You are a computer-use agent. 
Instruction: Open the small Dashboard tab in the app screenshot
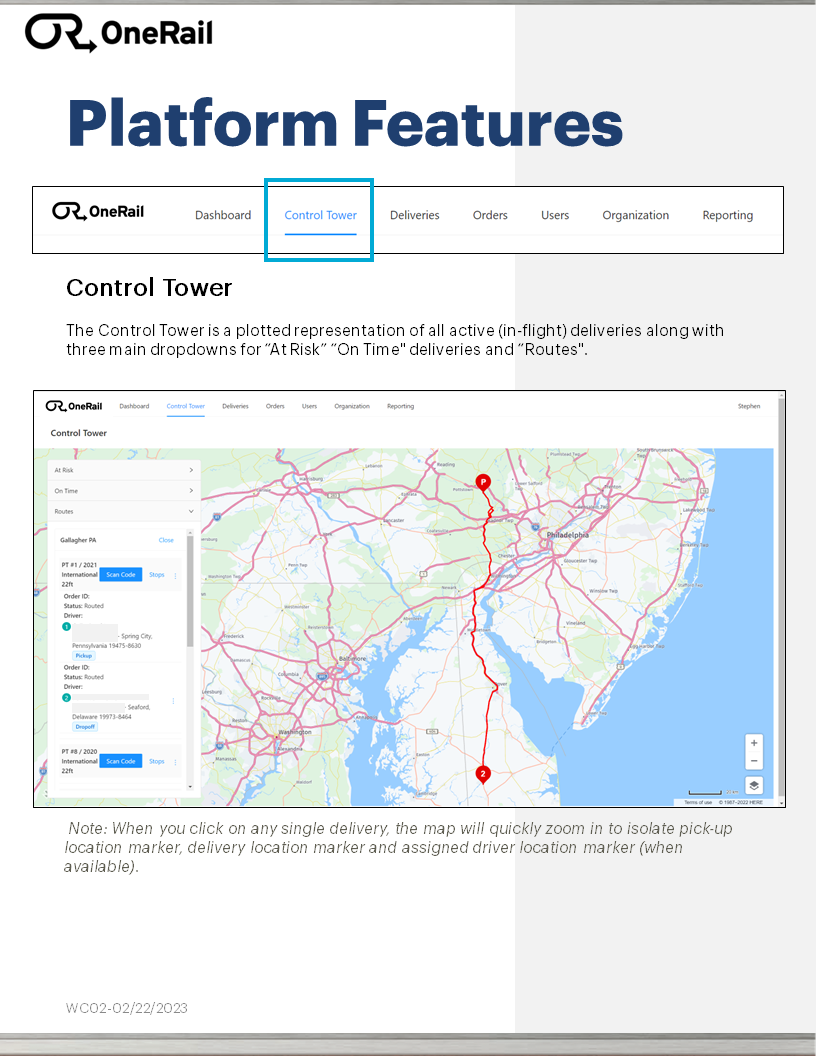(134, 406)
